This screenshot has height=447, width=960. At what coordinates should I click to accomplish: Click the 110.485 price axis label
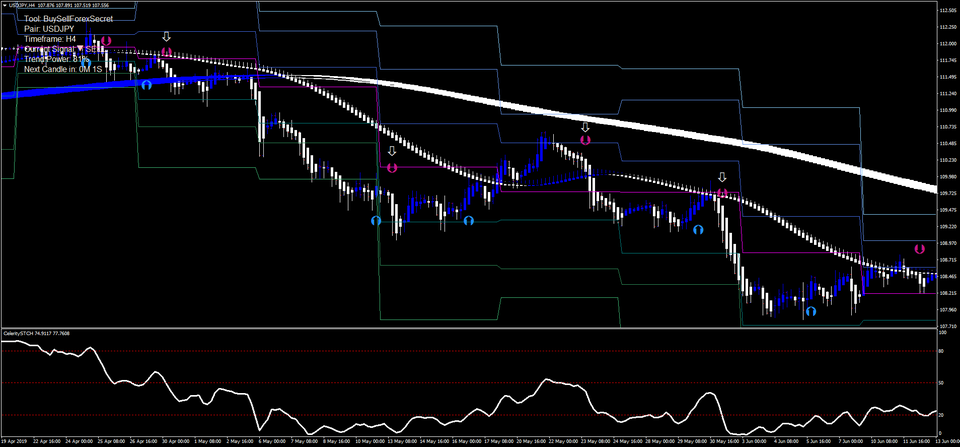(948, 143)
